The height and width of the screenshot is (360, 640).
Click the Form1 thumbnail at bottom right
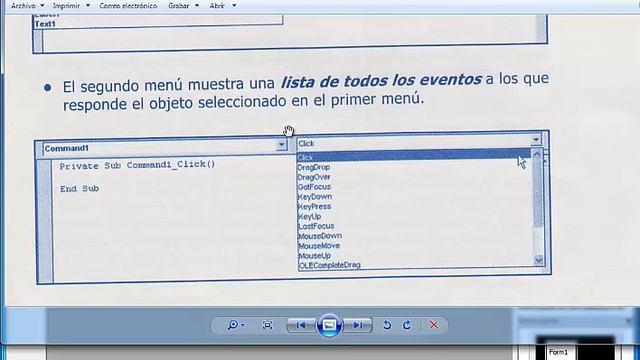558,352
